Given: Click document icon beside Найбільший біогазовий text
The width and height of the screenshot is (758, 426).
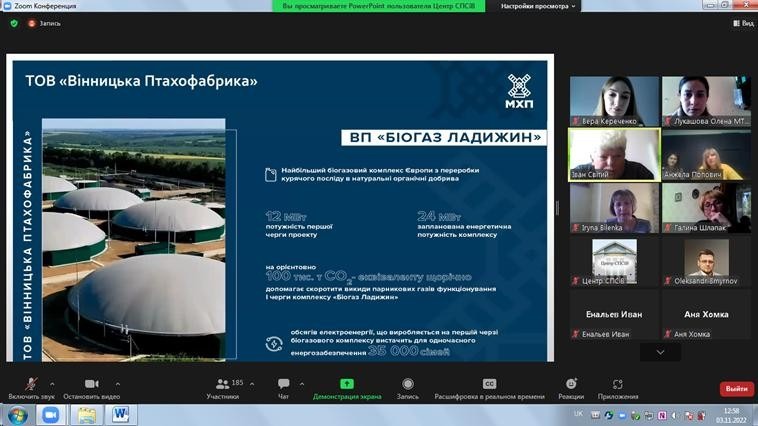Looking at the screenshot, I should 271,175.
